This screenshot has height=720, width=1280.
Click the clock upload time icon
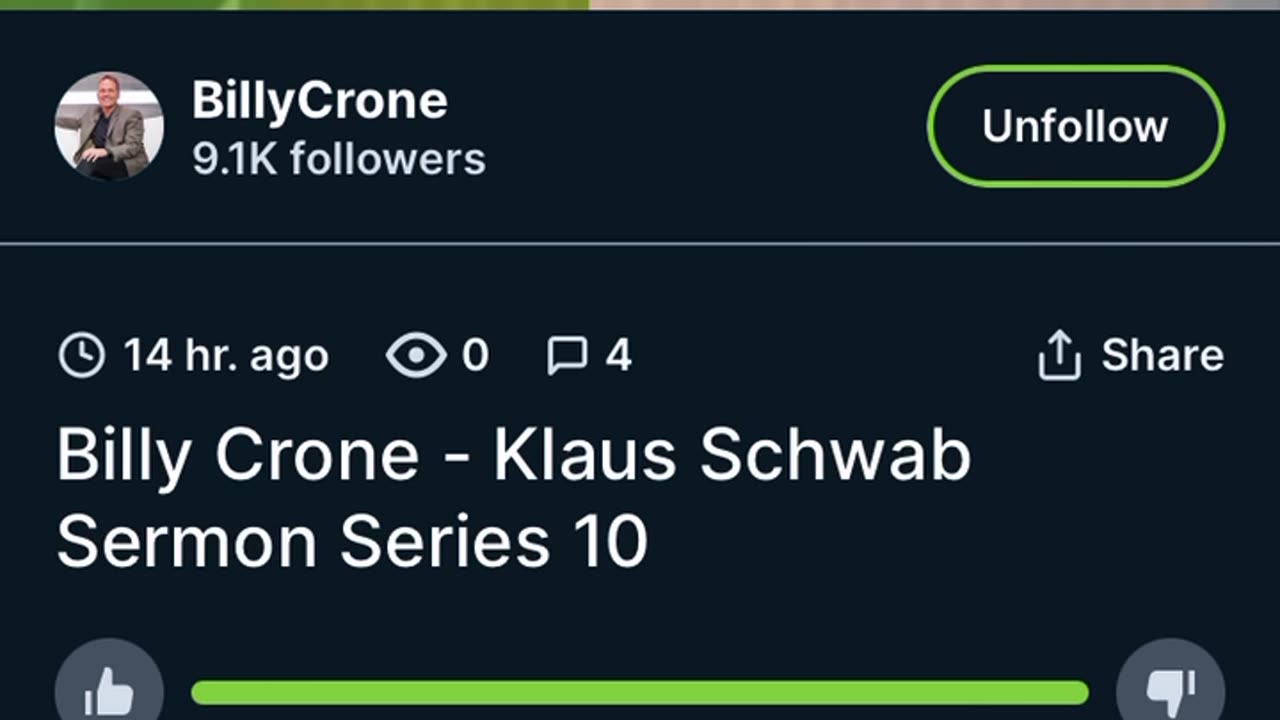[x=82, y=356]
